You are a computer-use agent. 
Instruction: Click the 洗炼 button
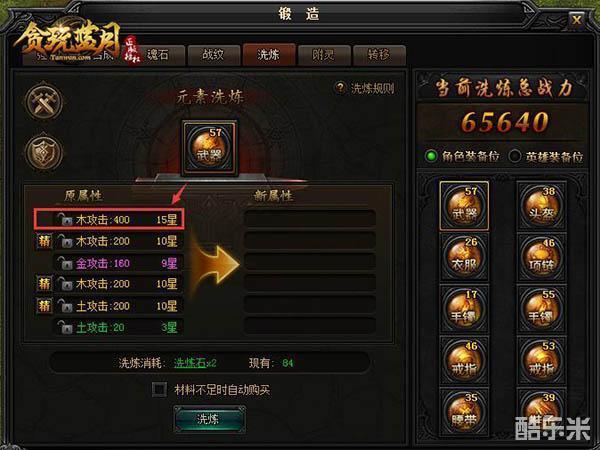pyautogui.click(x=209, y=419)
